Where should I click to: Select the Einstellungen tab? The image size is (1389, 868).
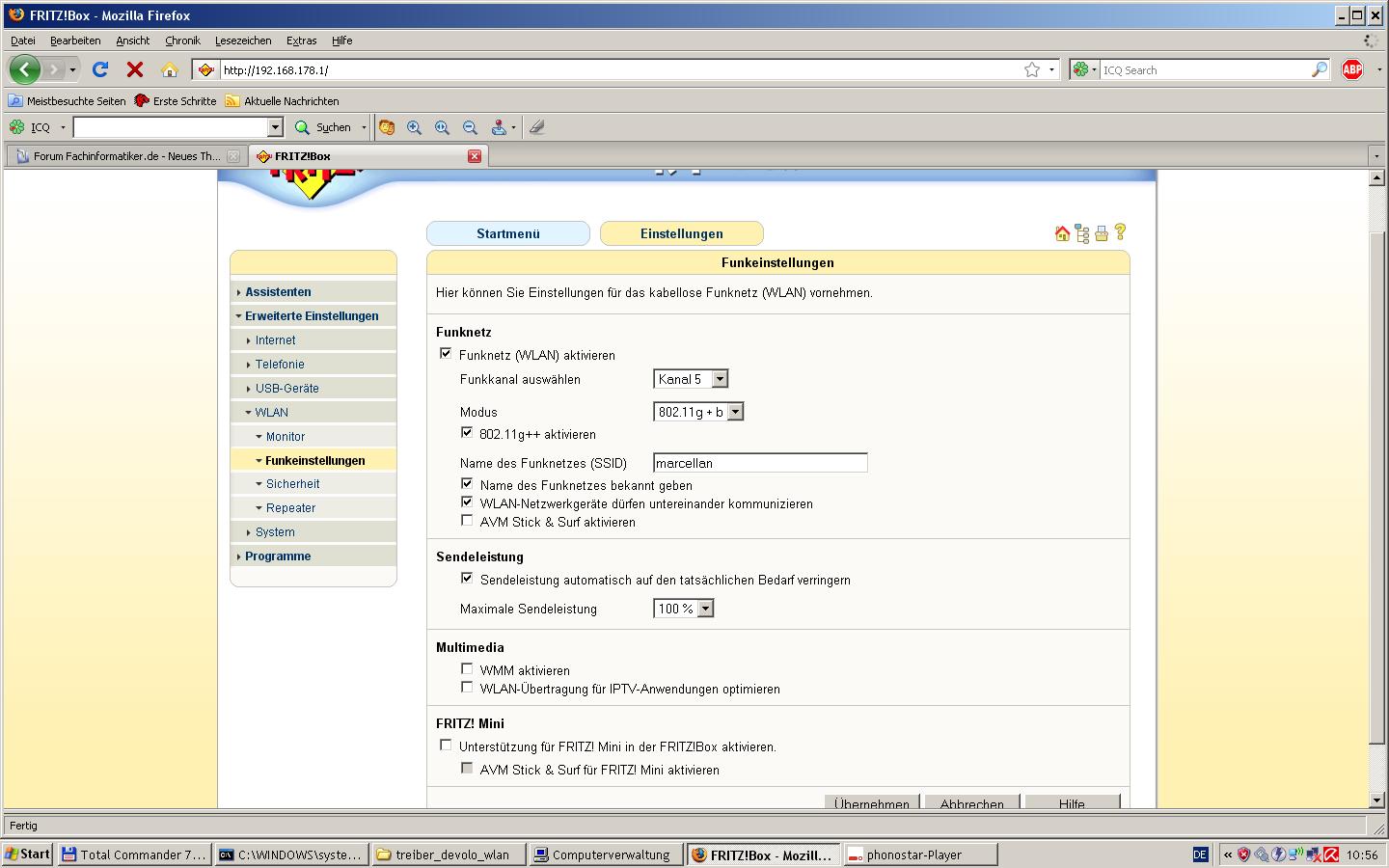tap(682, 233)
